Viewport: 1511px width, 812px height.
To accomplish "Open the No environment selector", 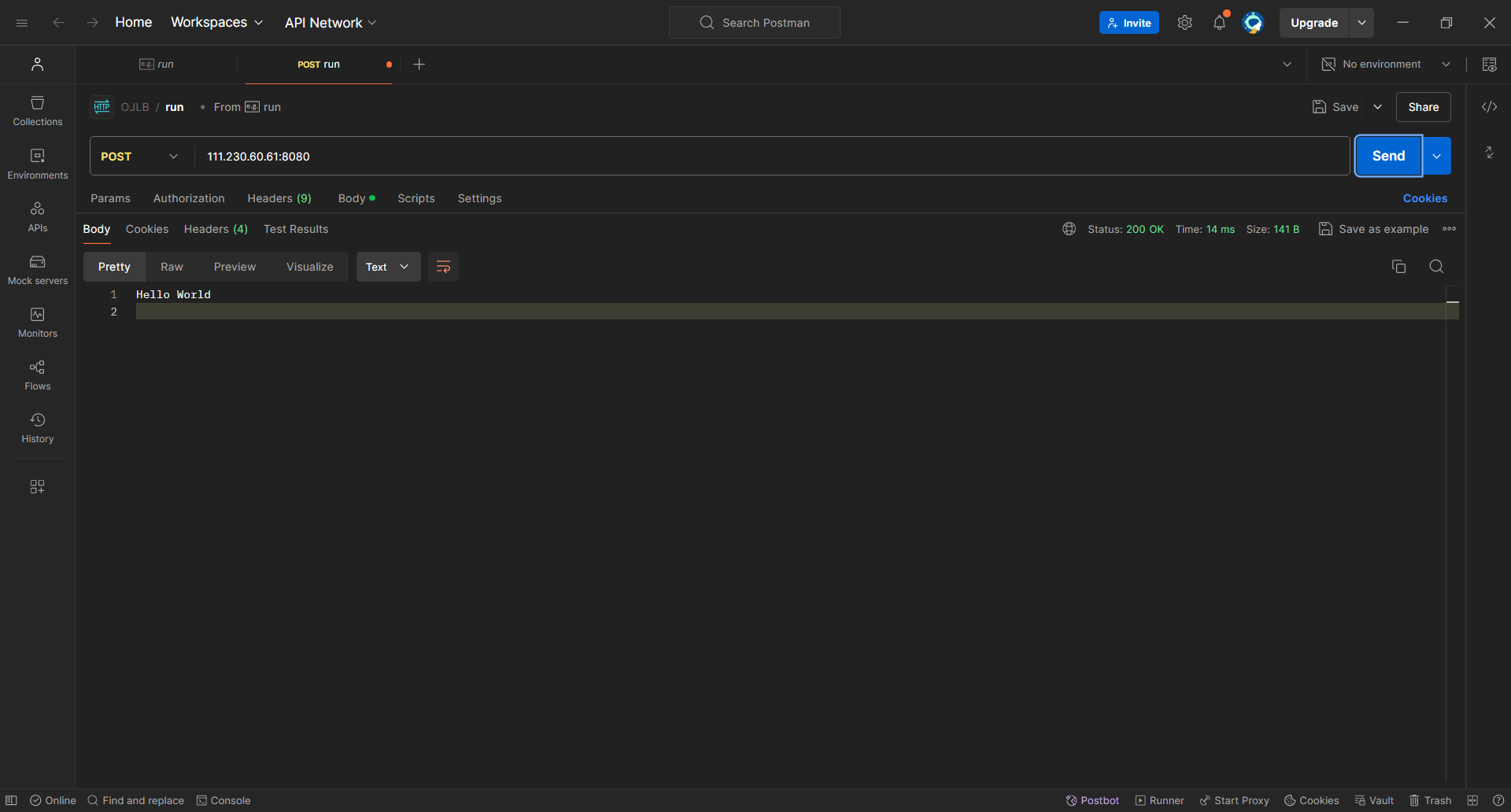I will 1387,65.
